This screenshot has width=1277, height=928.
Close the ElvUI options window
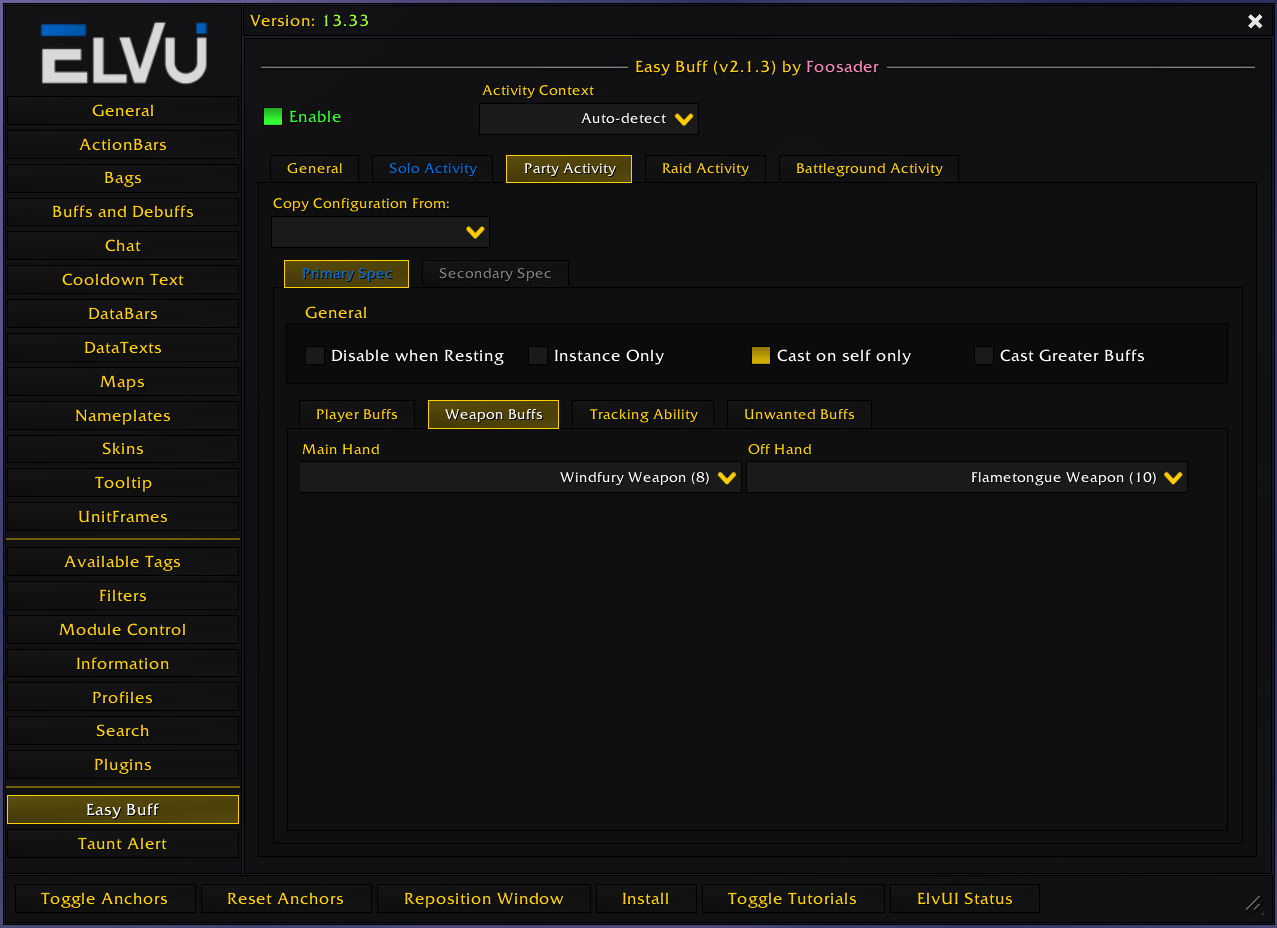[1255, 21]
